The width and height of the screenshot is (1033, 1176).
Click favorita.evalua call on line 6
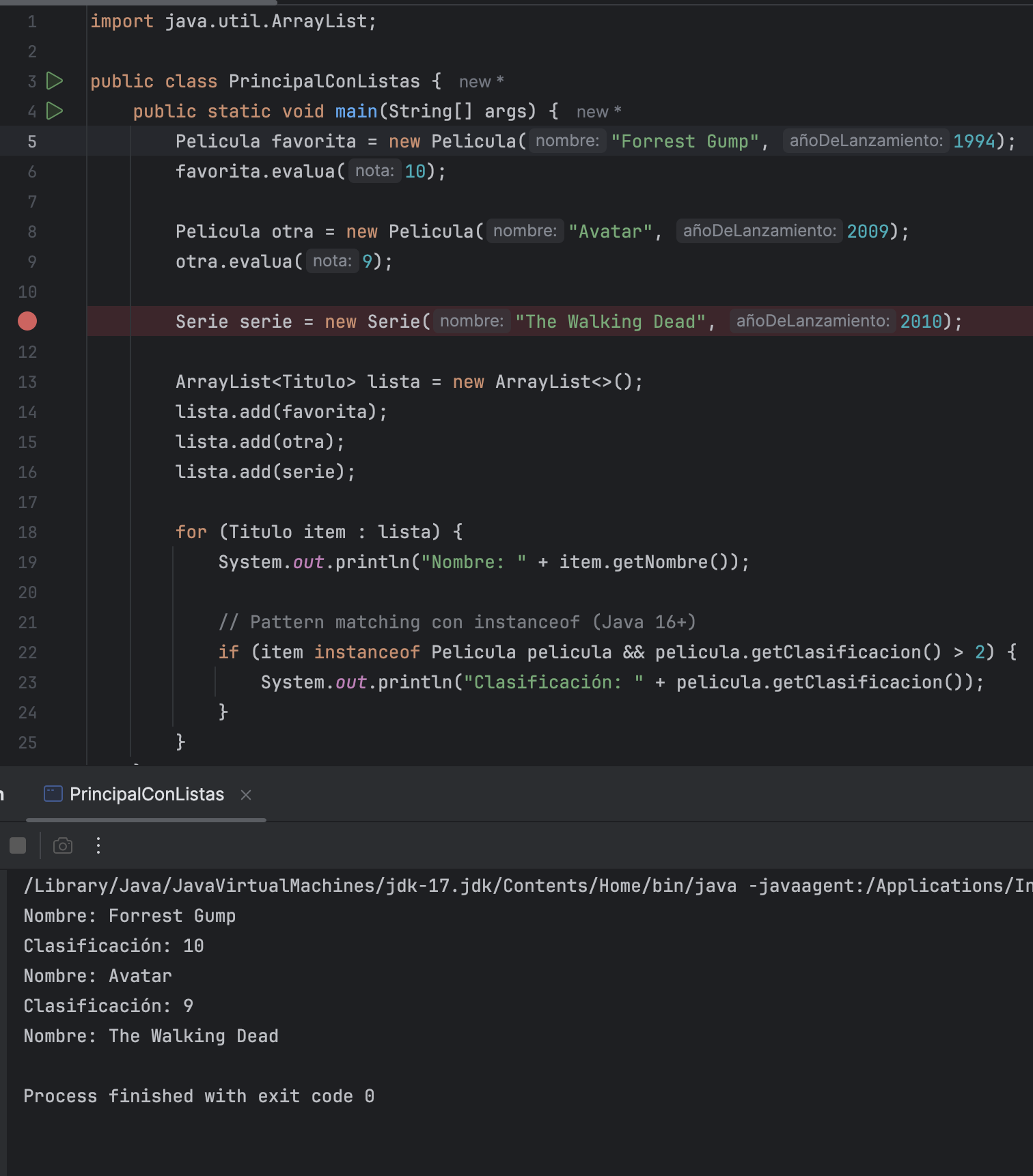(x=311, y=171)
